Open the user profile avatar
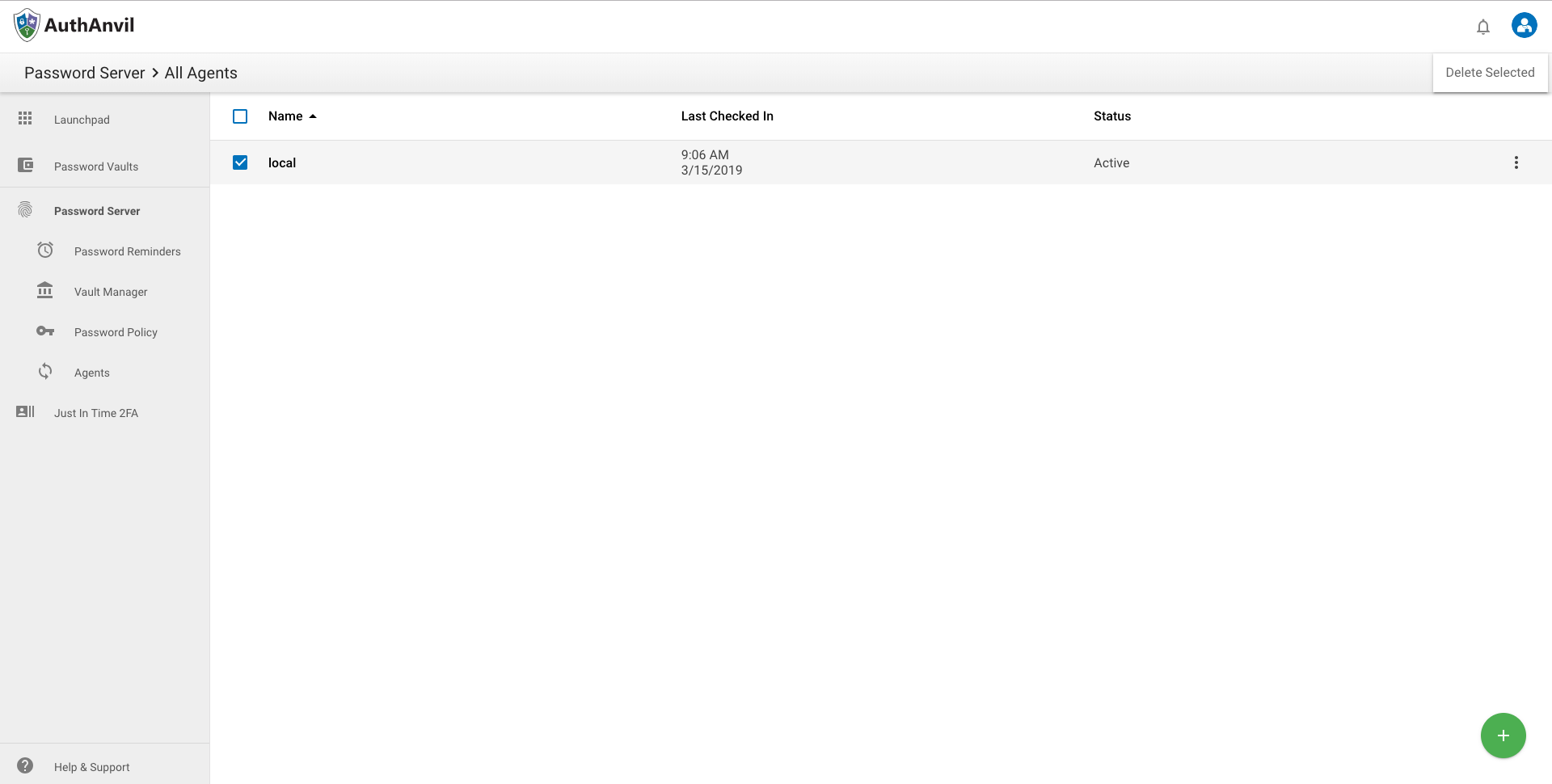 [x=1524, y=25]
